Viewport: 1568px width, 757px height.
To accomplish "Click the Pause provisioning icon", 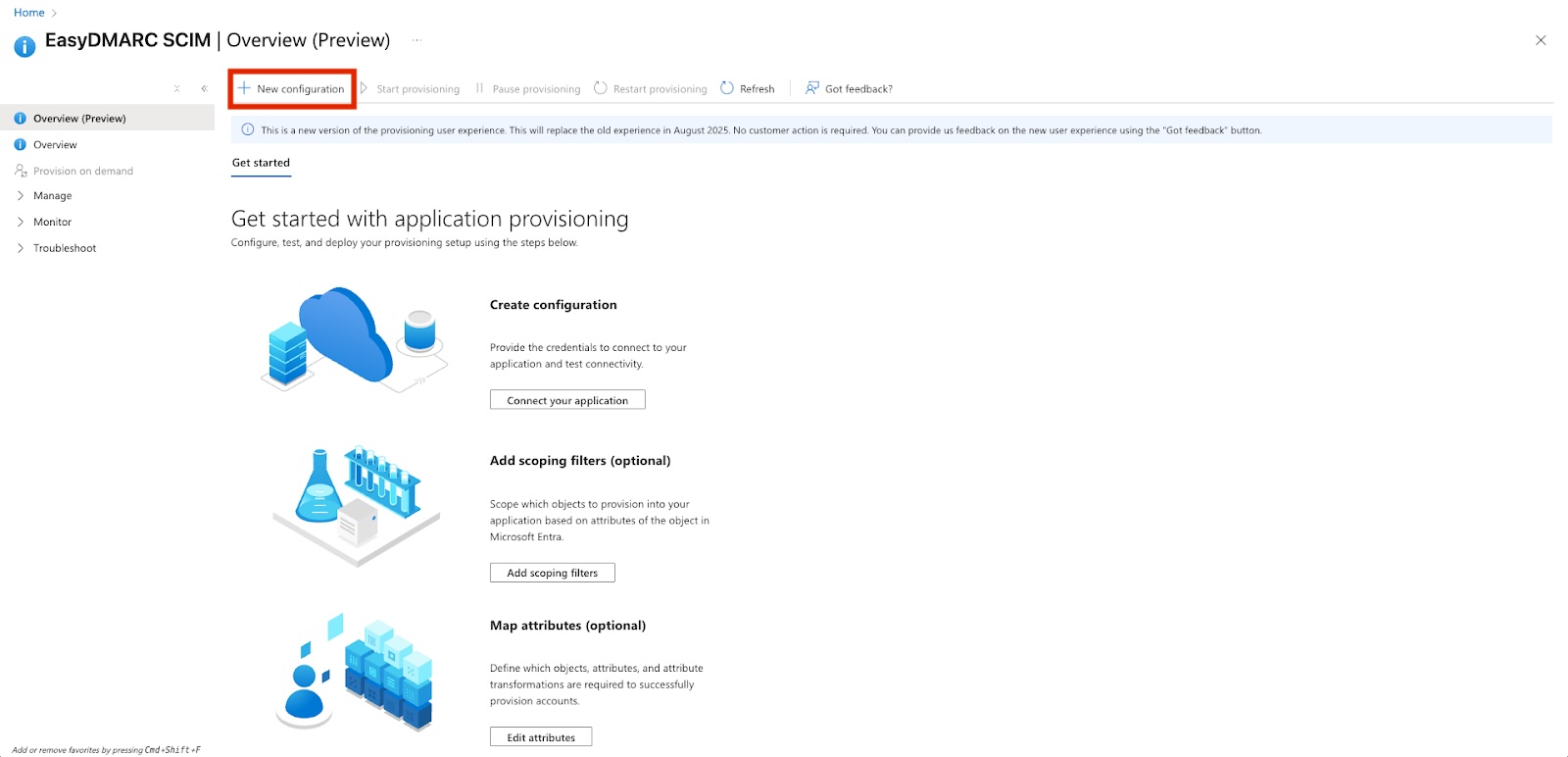I will click(x=479, y=88).
